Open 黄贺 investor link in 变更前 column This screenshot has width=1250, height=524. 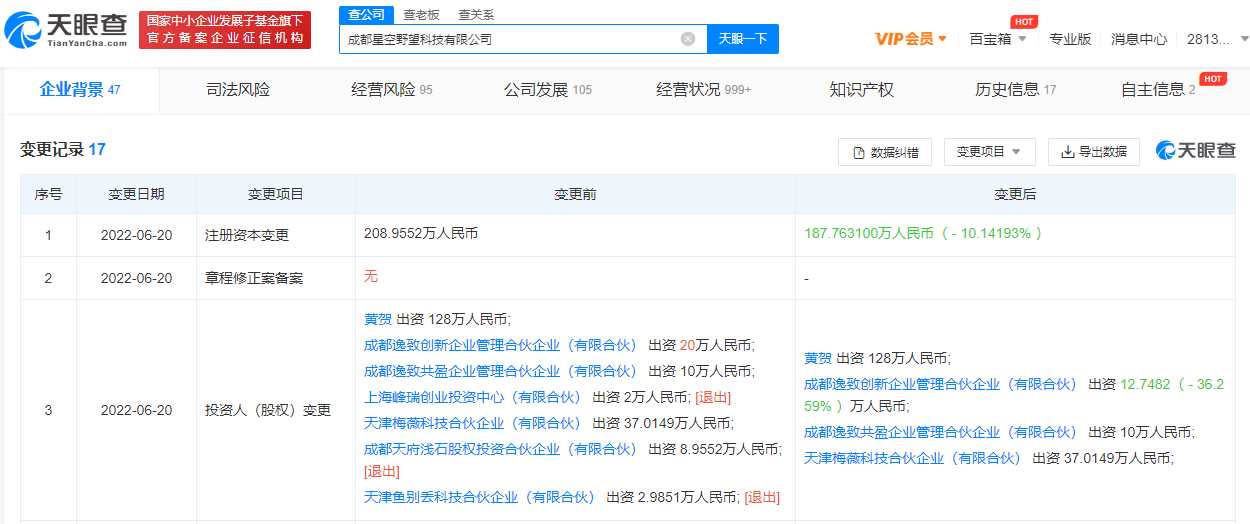(x=378, y=320)
